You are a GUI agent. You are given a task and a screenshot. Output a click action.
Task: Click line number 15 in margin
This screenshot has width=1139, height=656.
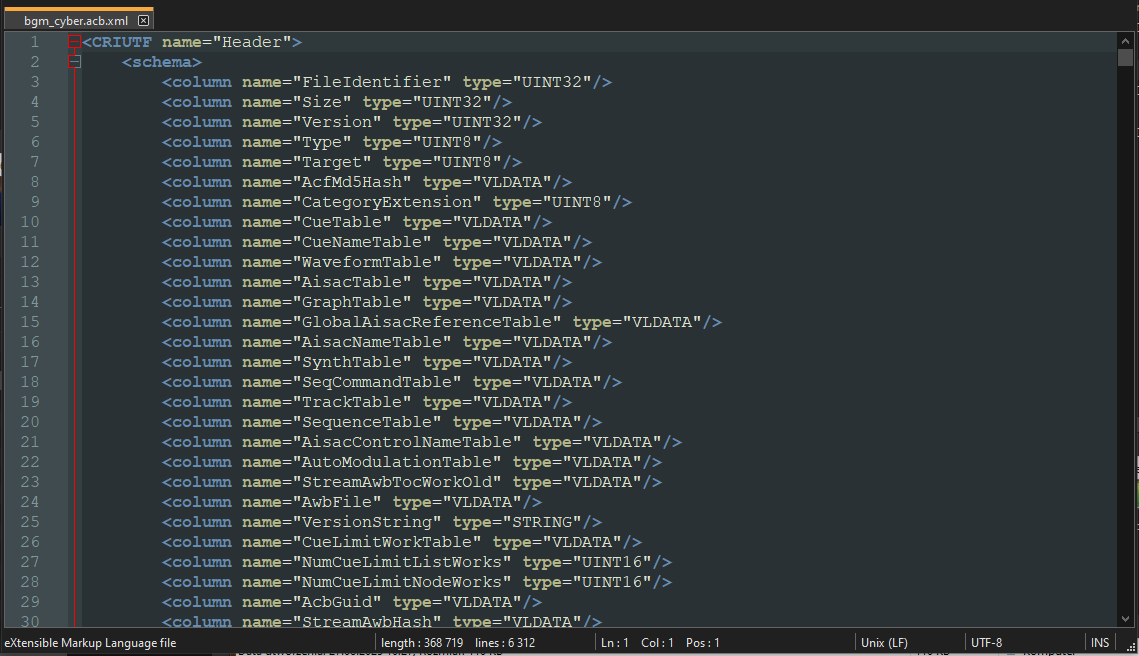click(x=30, y=322)
